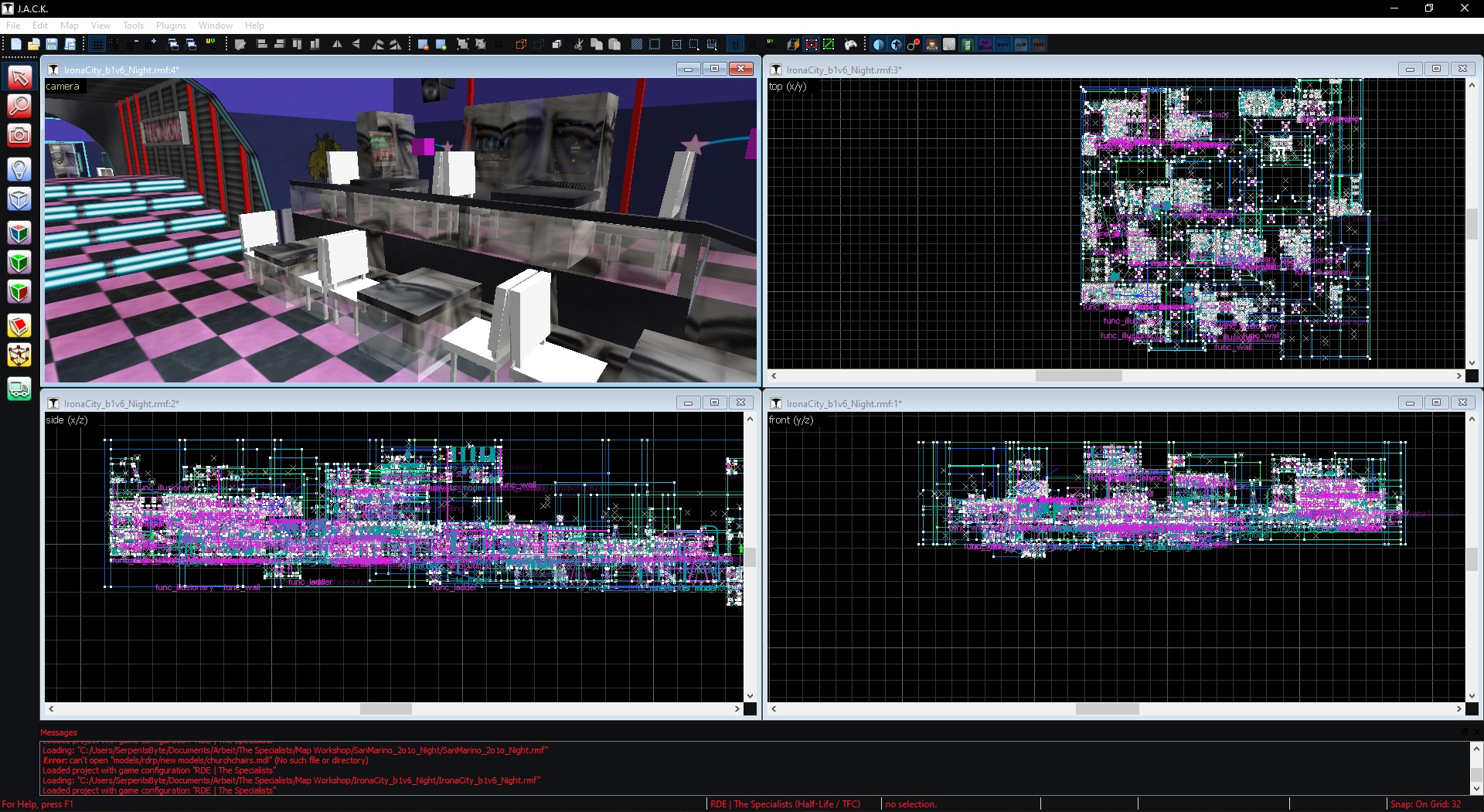The image size is (1484, 812).
Task: Open the truck-shaped tool icon
Action: (x=19, y=389)
